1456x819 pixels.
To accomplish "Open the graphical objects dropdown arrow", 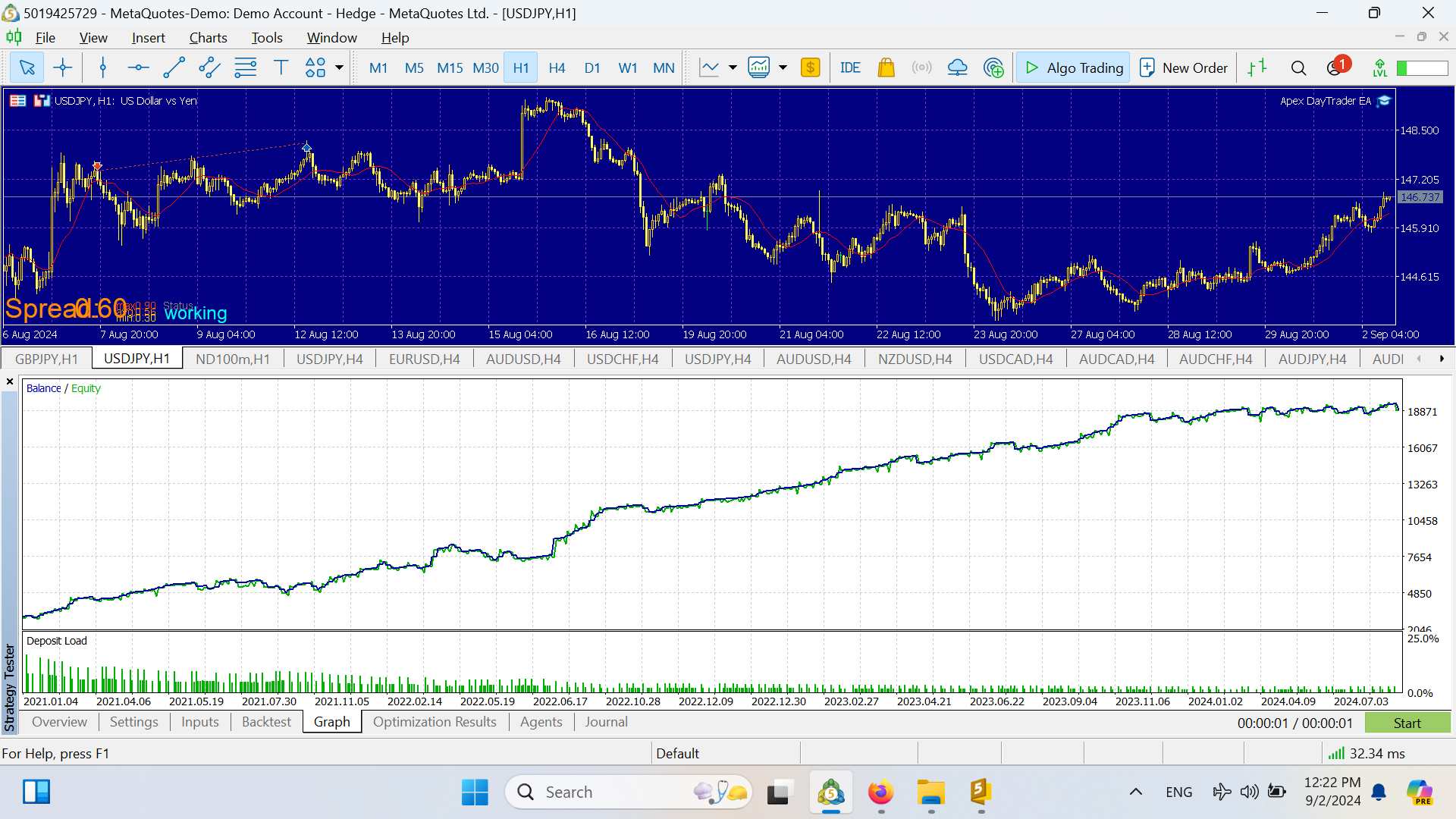I will 339,67.
